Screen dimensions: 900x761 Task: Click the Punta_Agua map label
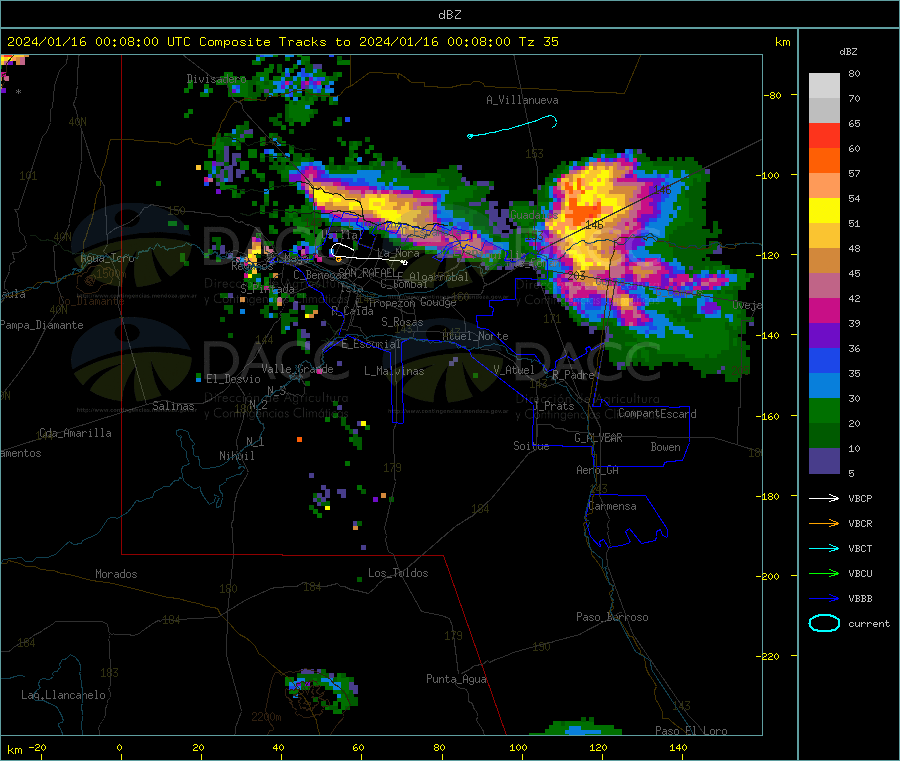[x=456, y=679]
